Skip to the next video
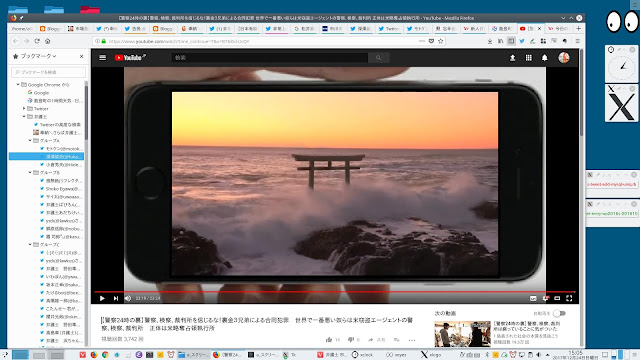This screenshot has width=640, height=360. (x=116, y=298)
